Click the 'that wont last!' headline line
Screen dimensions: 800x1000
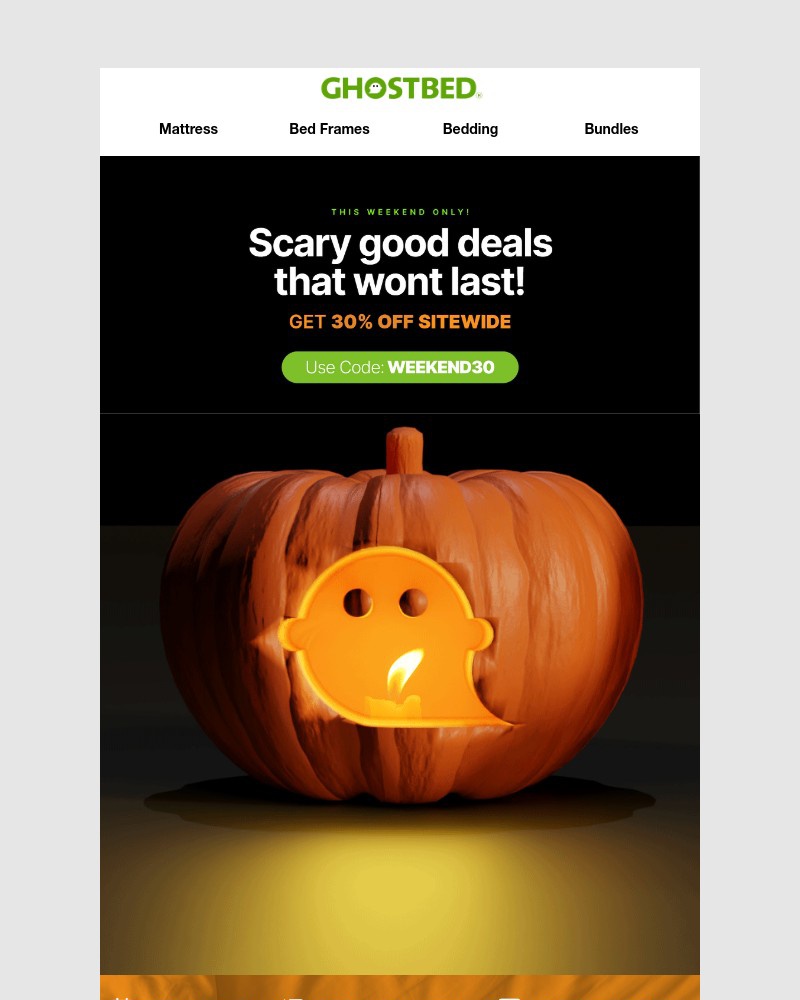[x=400, y=282]
